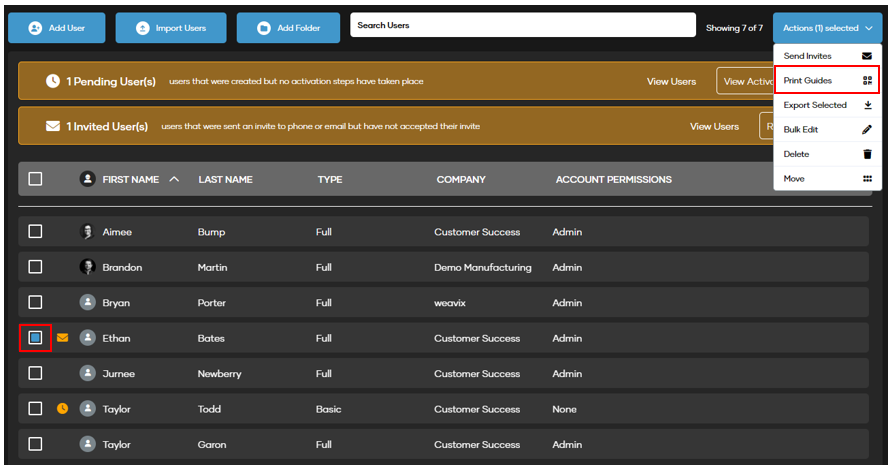This screenshot has height=468, width=889.
Task: Check the box for Bryan Porter
Action: pyautogui.click(x=35, y=302)
